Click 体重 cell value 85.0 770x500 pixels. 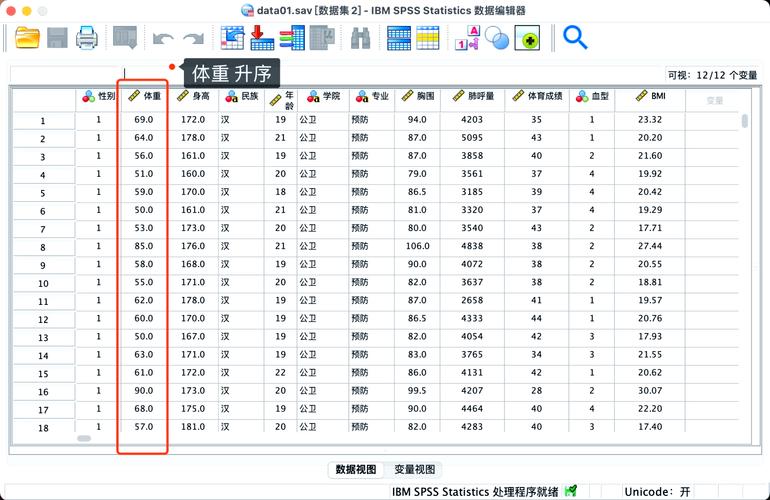(144, 246)
